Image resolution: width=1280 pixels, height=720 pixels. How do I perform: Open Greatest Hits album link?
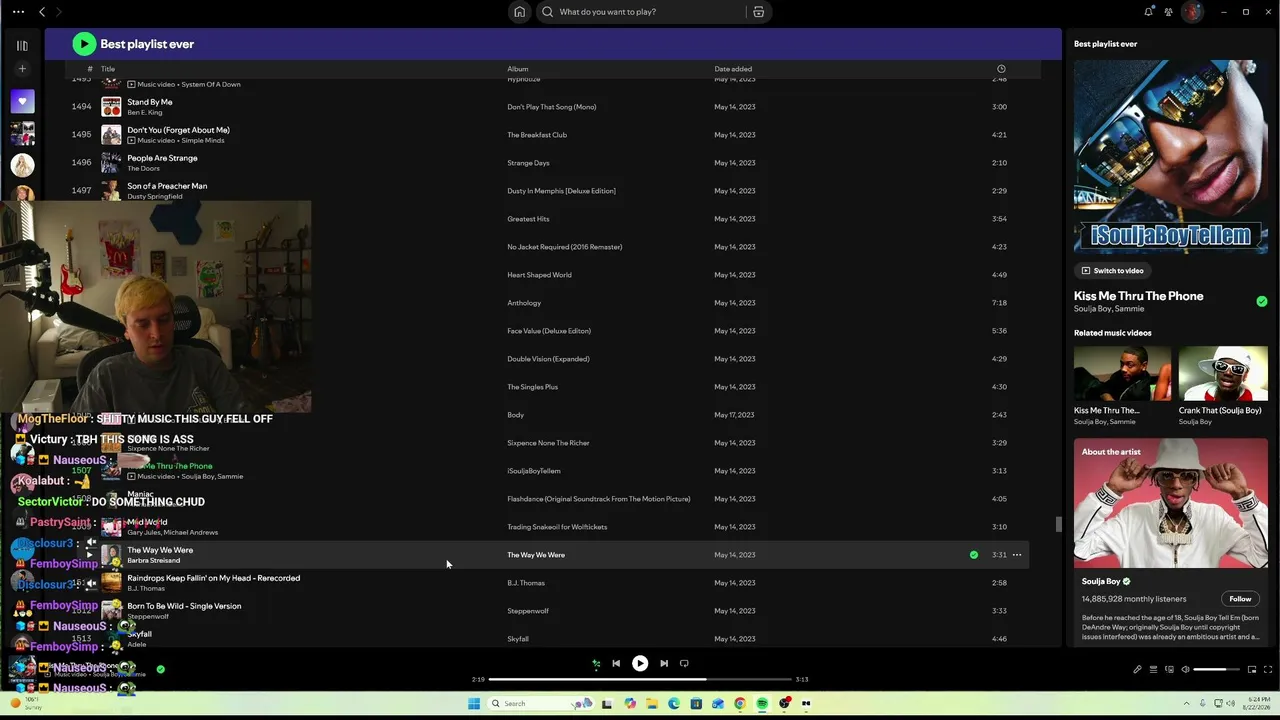(x=528, y=219)
